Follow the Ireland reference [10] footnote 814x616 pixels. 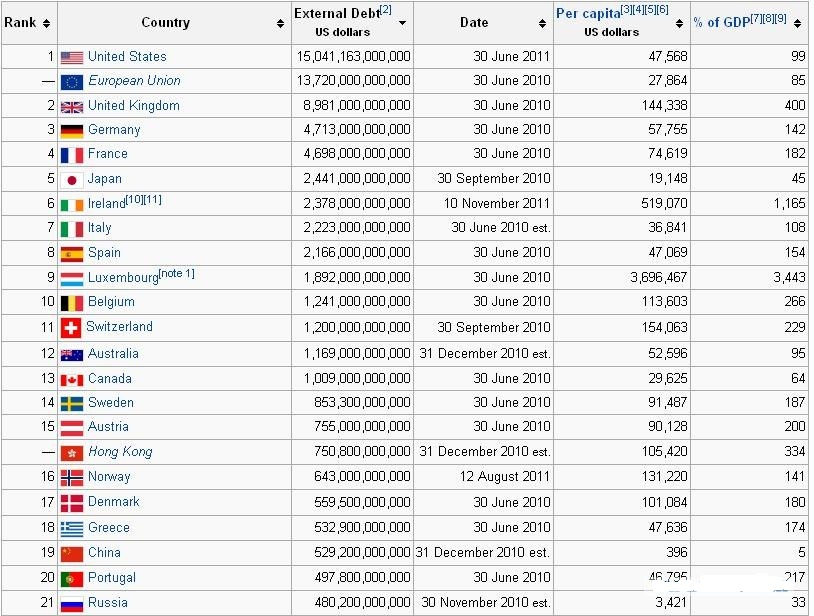[x=134, y=199]
